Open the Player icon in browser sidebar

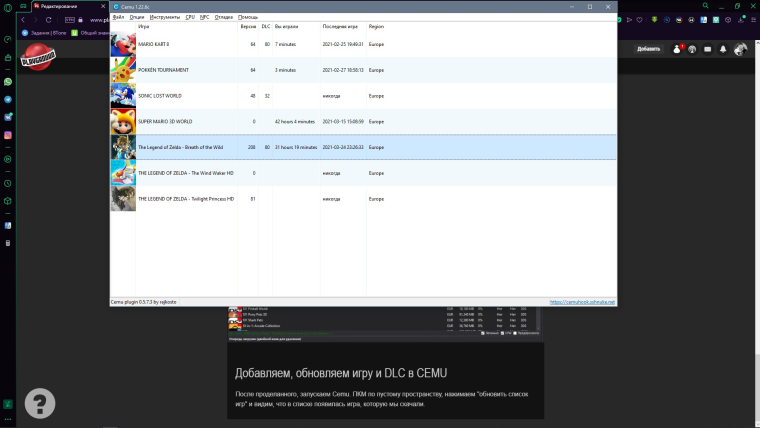coord(8,159)
